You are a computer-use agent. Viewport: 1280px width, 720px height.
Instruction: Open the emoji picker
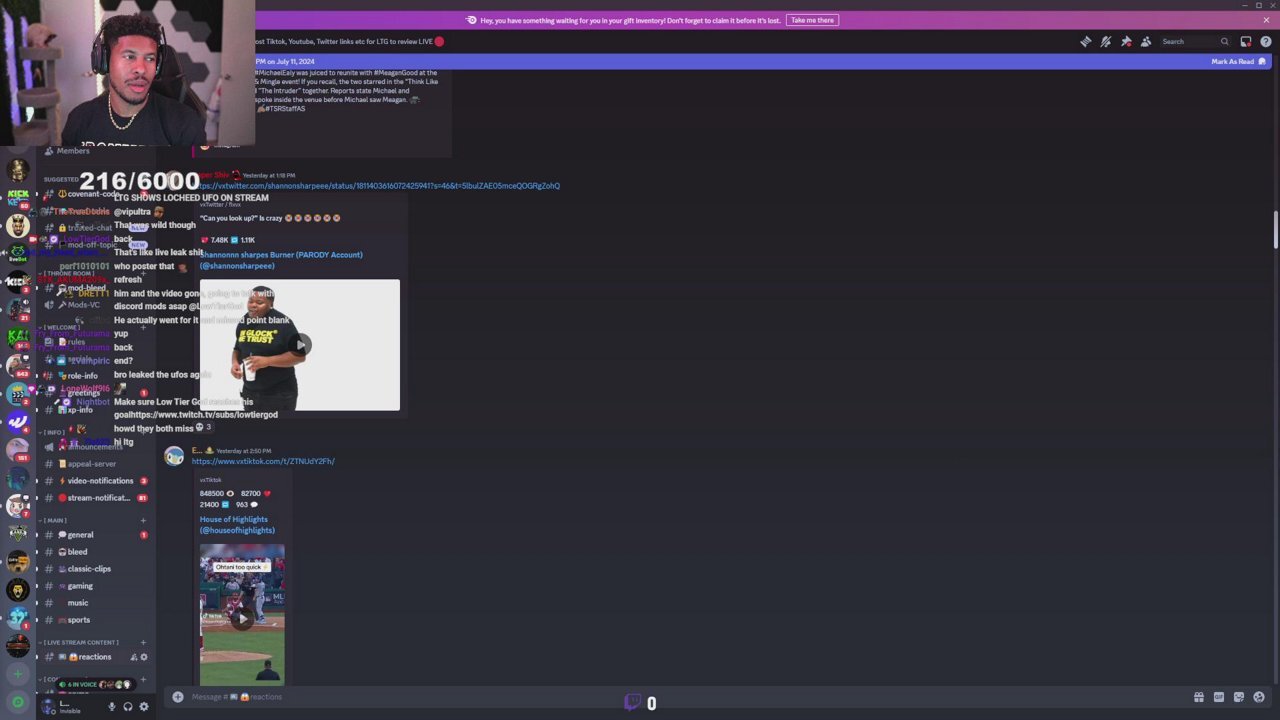point(1259,697)
